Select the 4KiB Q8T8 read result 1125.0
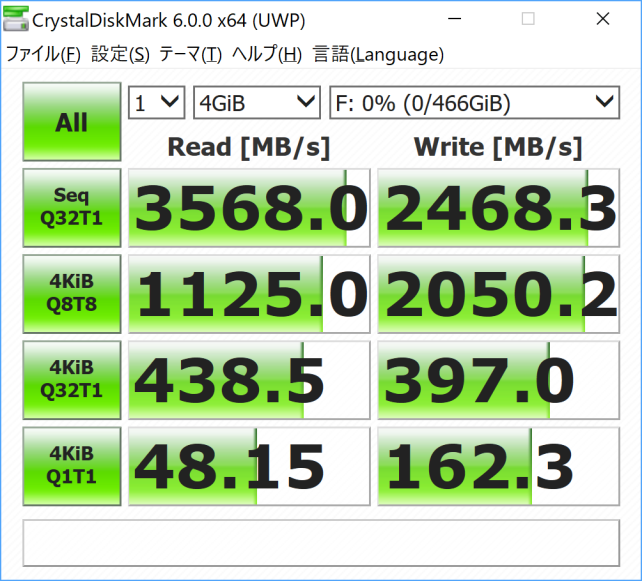The image size is (642, 581). pos(249,294)
